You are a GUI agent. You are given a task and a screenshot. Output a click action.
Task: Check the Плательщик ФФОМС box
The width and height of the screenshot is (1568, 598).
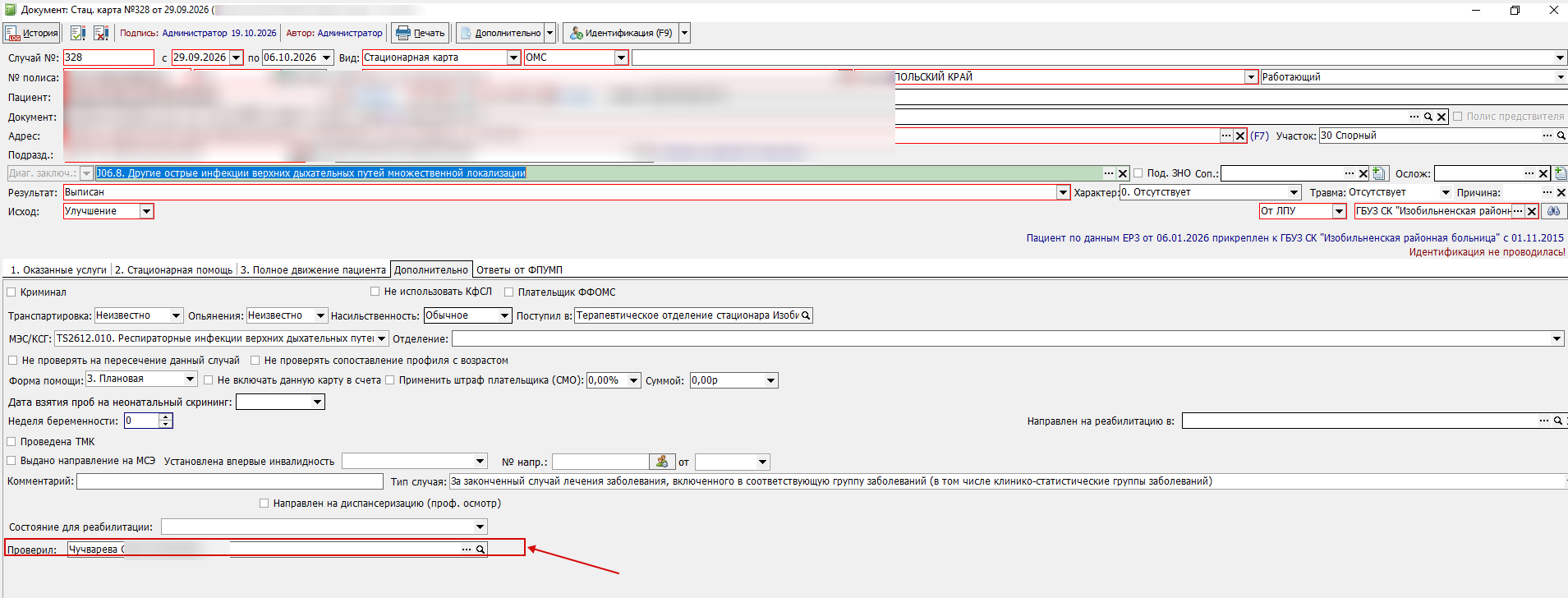tap(509, 292)
